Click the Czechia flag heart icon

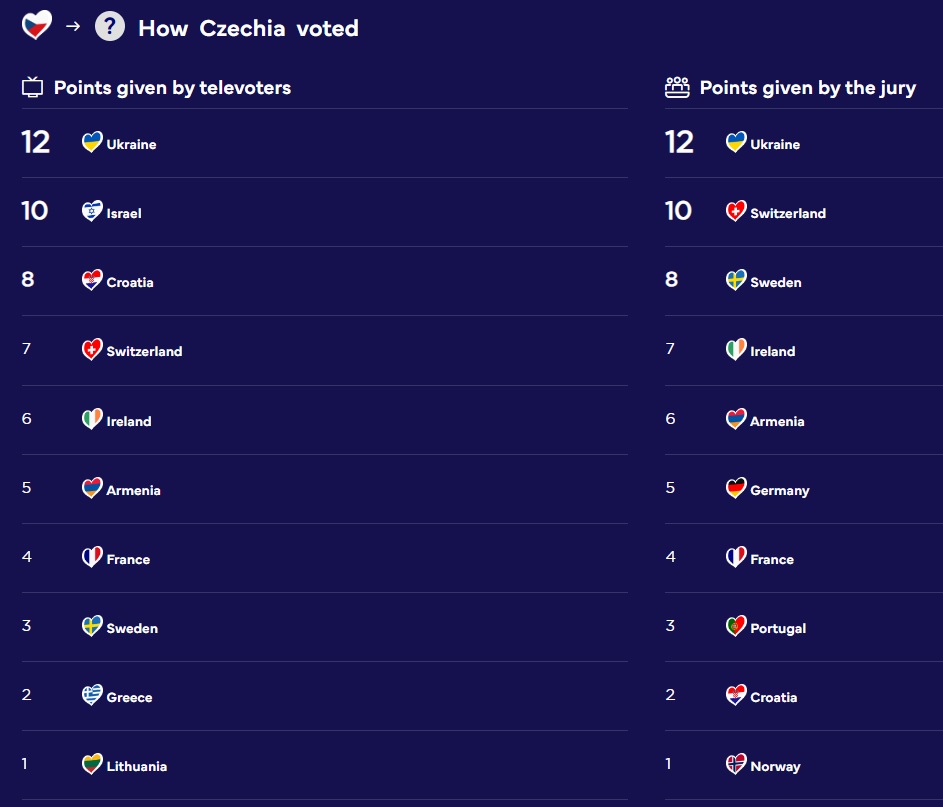[37, 25]
